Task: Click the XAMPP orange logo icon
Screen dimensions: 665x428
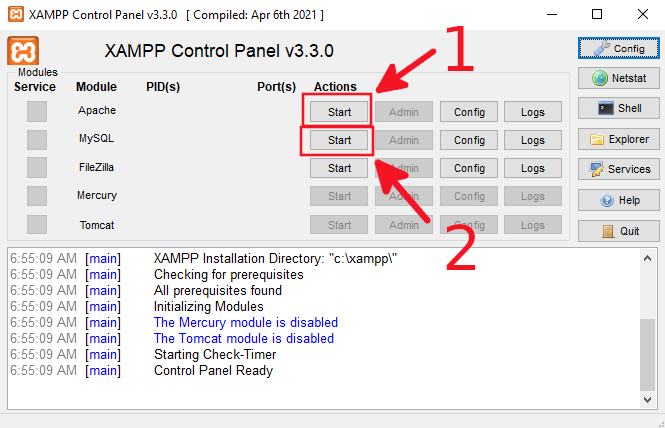Action: point(23,52)
